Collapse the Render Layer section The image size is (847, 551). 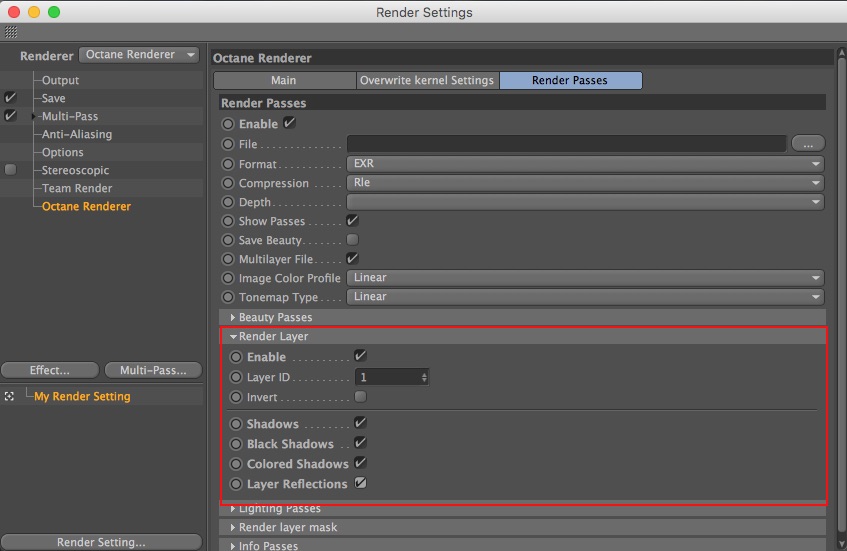click(x=233, y=336)
